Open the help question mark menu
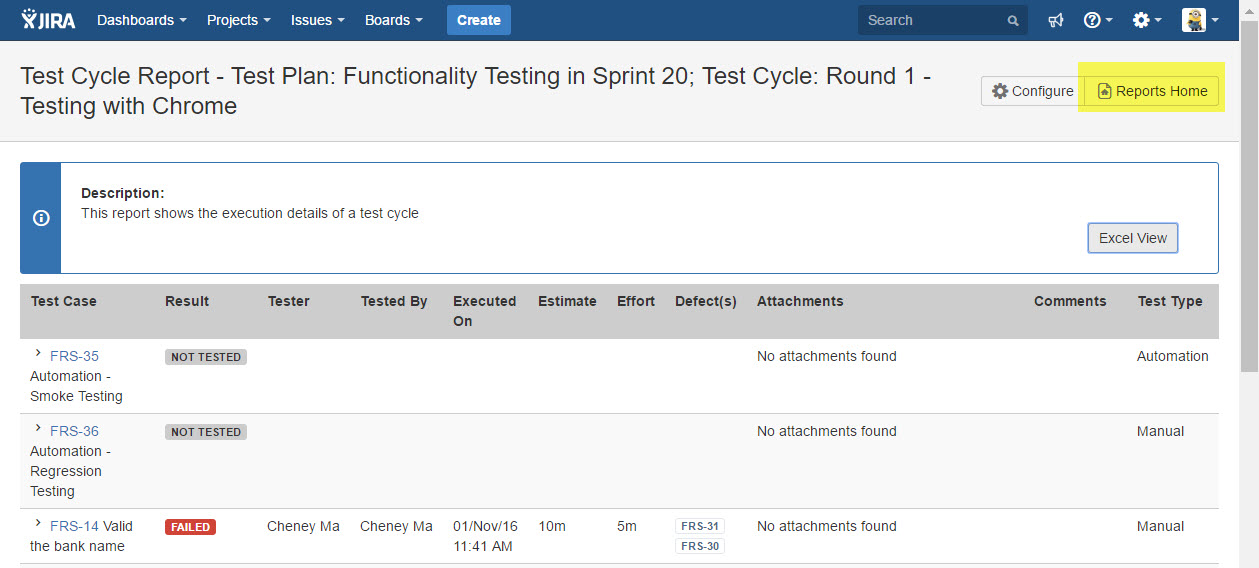The image size is (1259, 568). [x=1097, y=20]
